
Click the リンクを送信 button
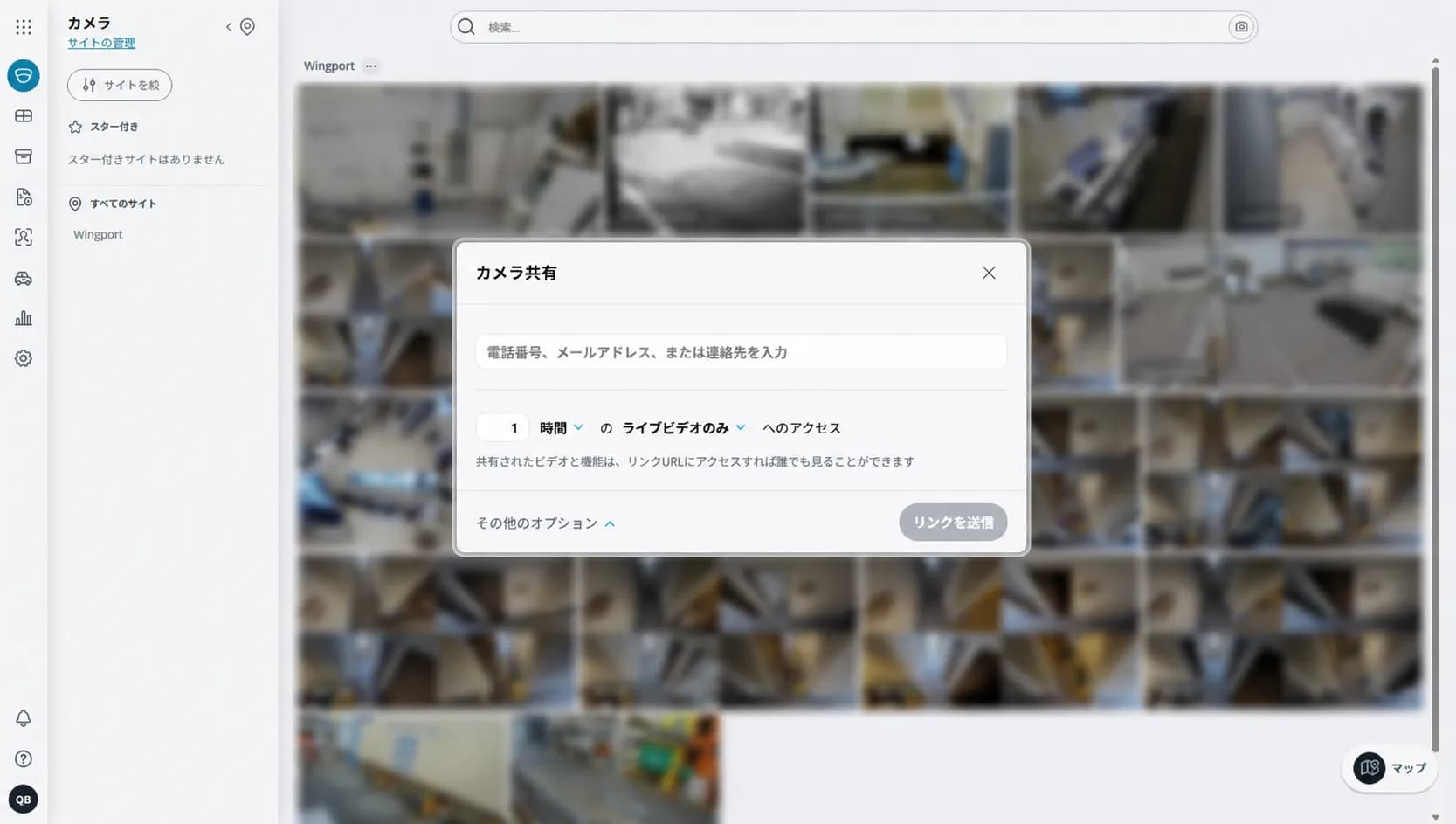pos(953,523)
